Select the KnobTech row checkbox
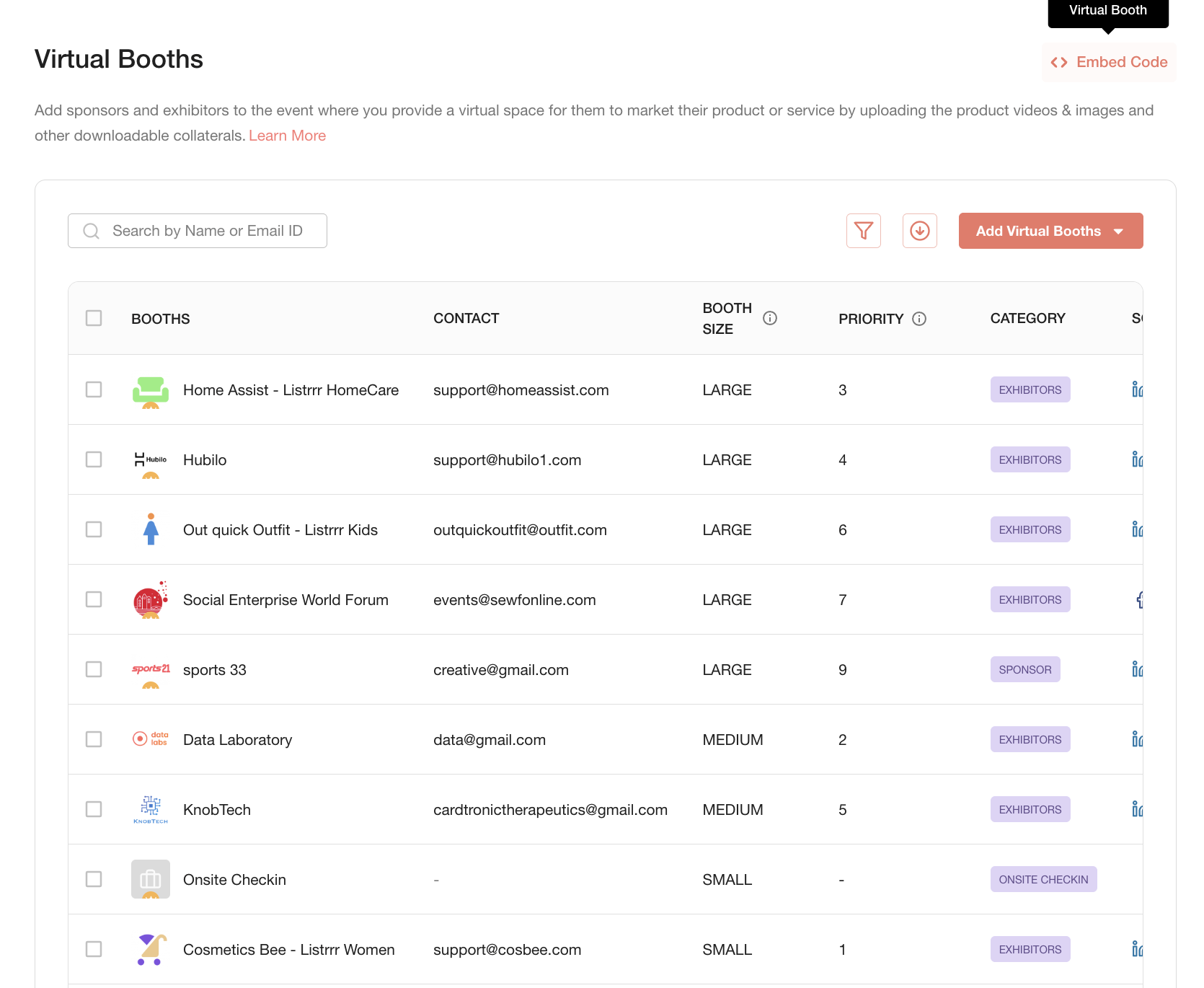This screenshot has height=988, width=1204. pyautogui.click(x=94, y=809)
